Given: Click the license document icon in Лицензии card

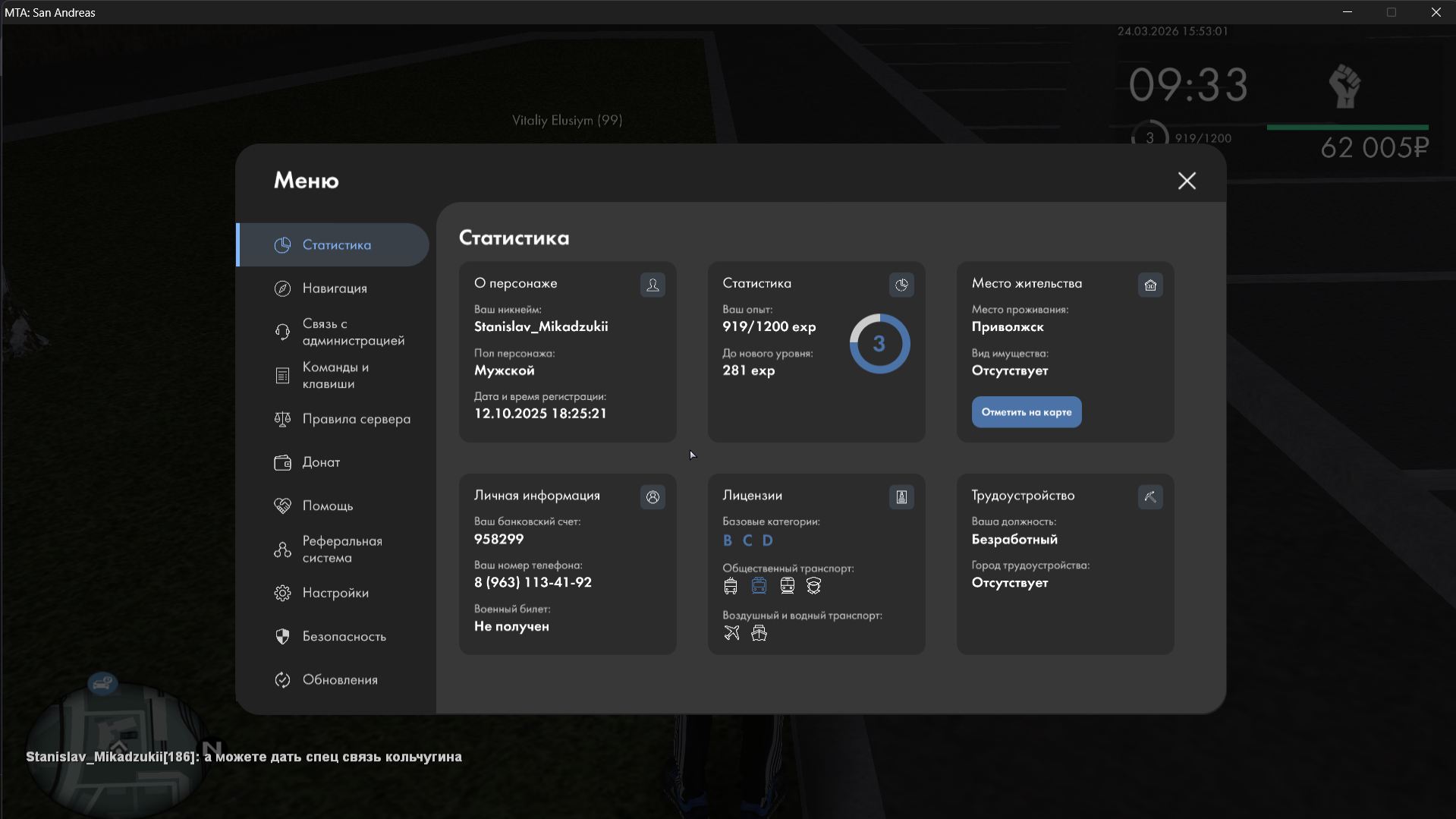Looking at the screenshot, I should pos(901,497).
